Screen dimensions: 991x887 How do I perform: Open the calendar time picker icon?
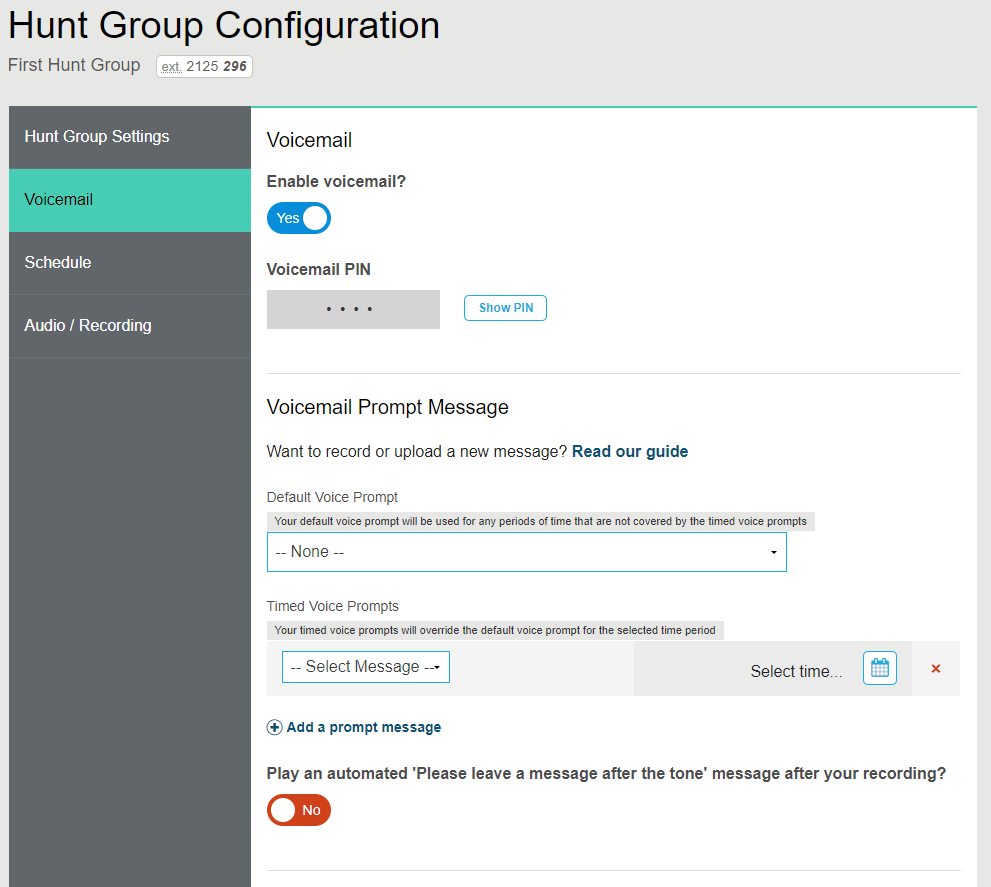(x=879, y=668)
